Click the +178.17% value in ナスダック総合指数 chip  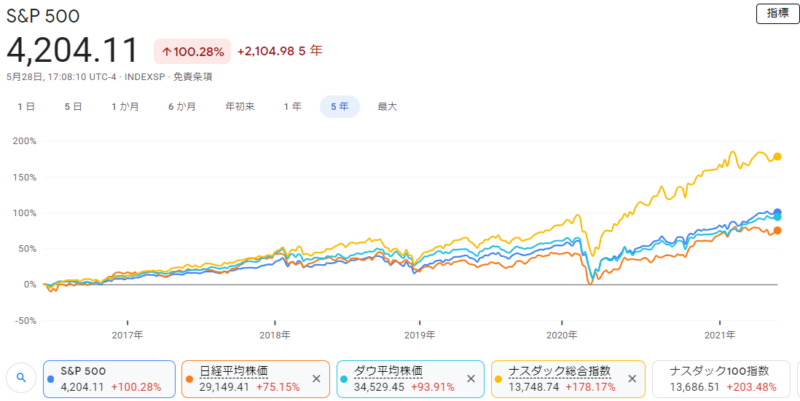tap(590, 387)
